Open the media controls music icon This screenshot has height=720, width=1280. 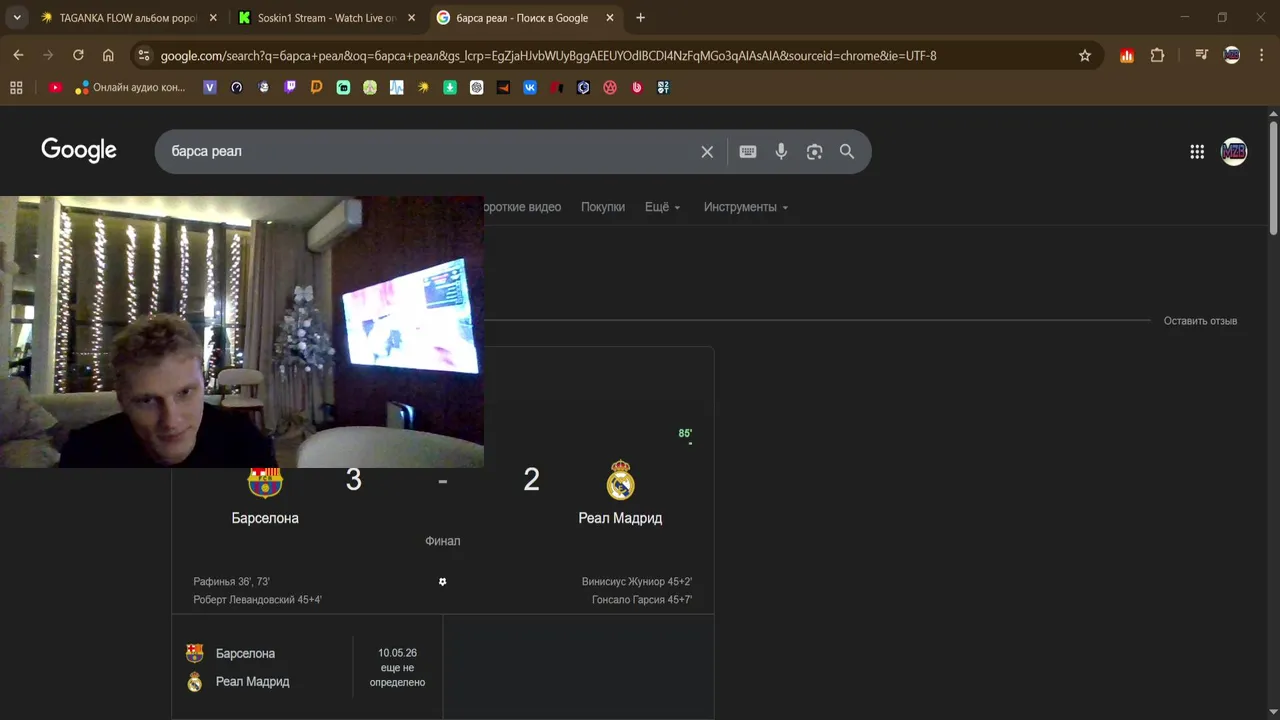pyautogui.click(x=1201, y=55)
